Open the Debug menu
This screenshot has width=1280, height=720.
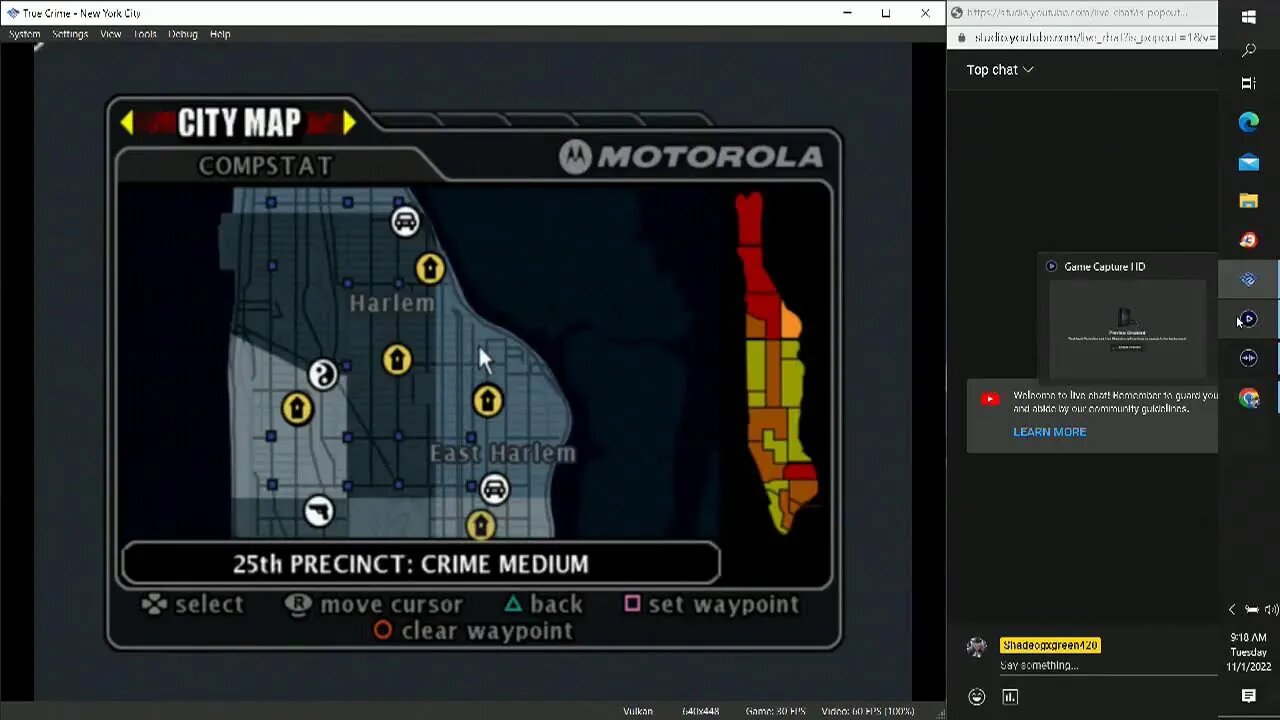coord(183,34)
